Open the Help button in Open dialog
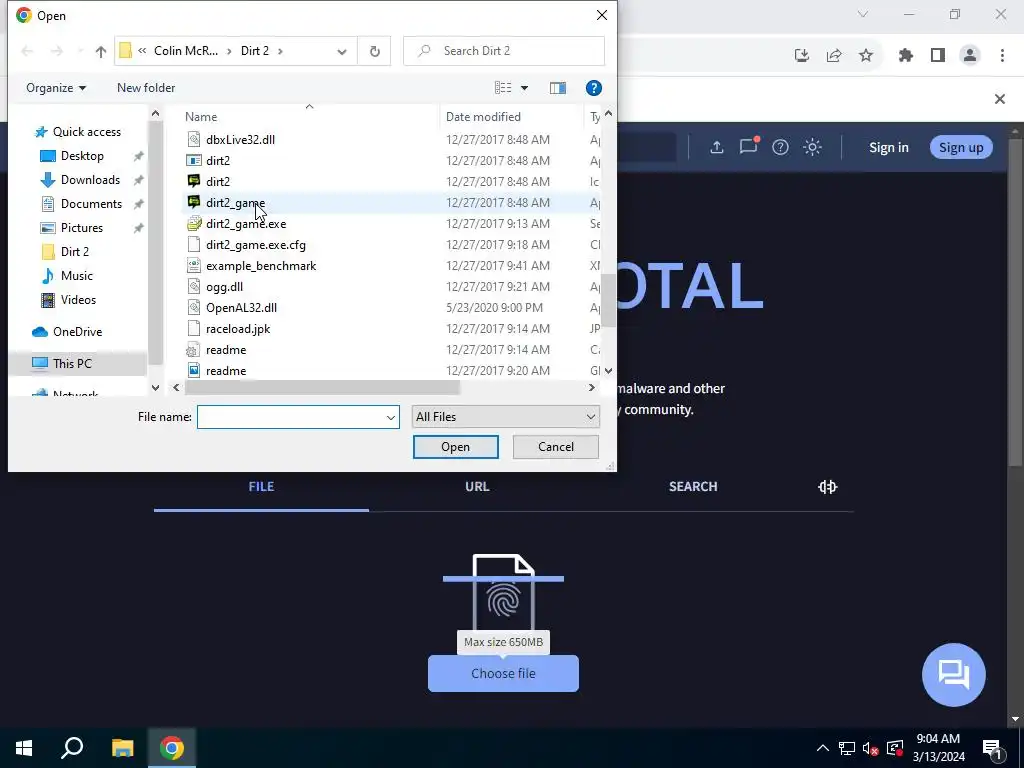Viewport: 1024px width, 768px height. (x=593, y=88)
